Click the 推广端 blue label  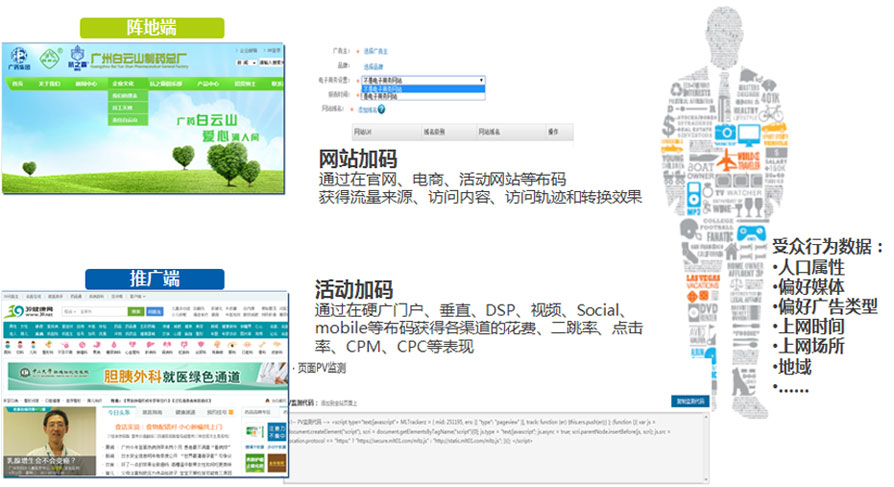tap(155, 279)
